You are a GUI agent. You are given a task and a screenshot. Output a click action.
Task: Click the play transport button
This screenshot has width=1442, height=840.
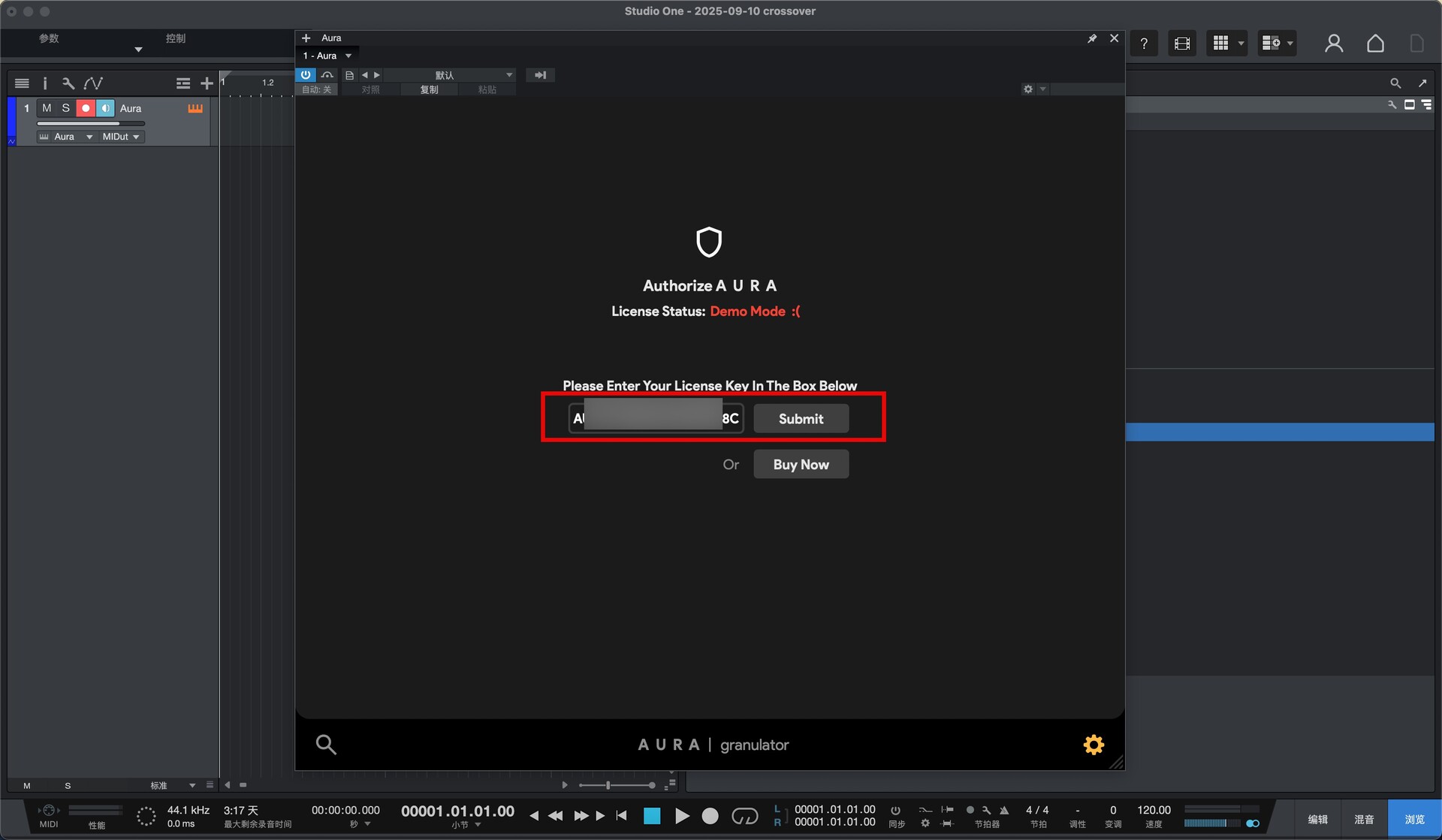coord(682,816)
